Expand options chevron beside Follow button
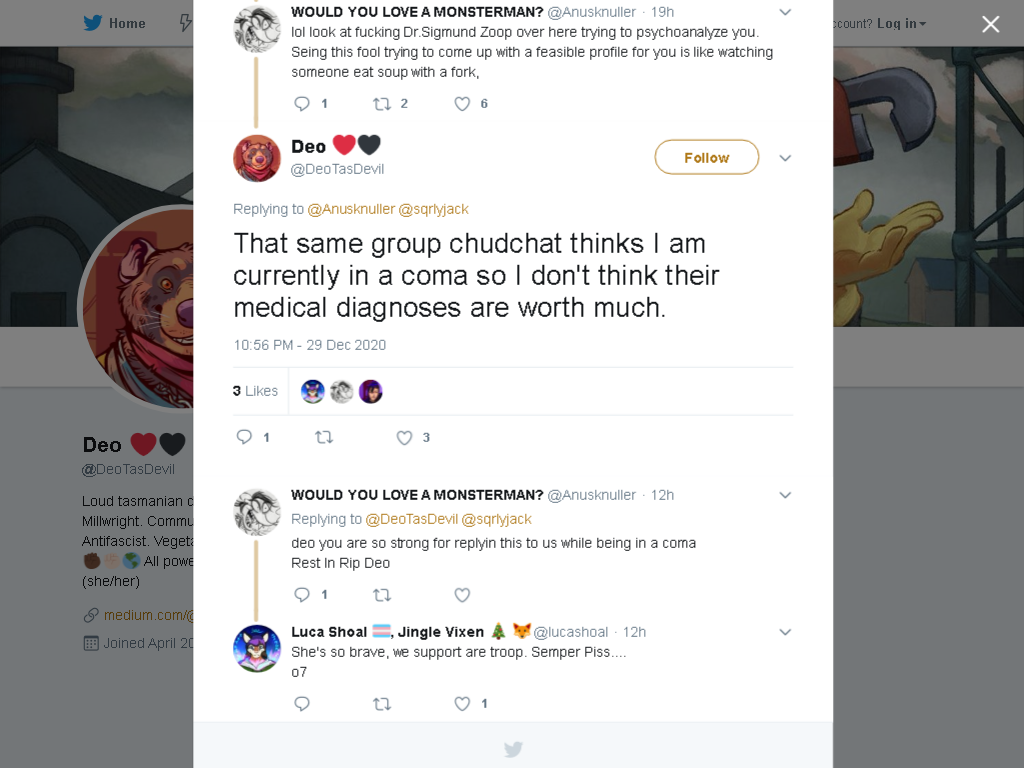Screen dimensions: 1024x768 [x=785, y=158]
